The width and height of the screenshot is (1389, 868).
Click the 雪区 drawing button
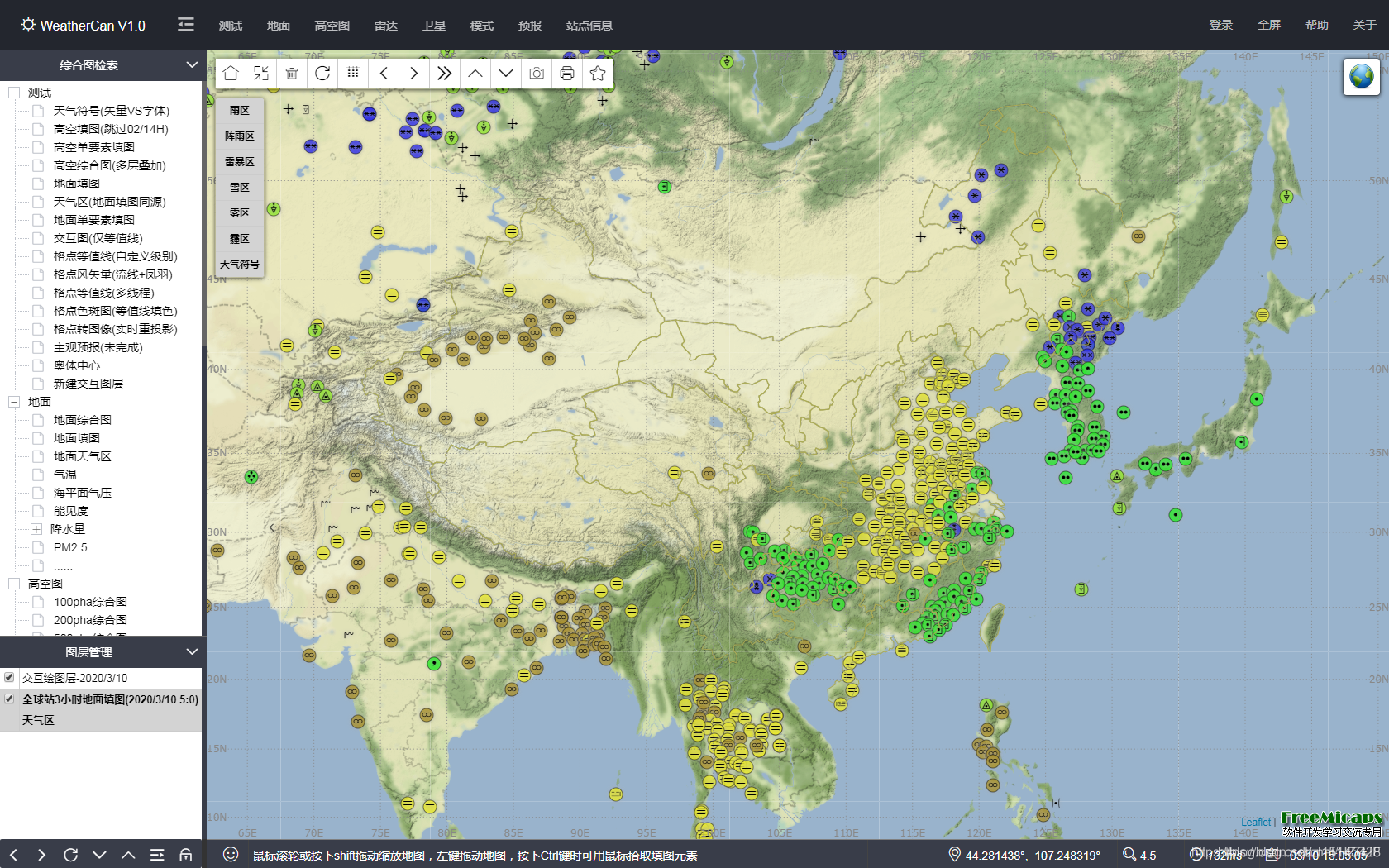pyautogui.click(x=240, y=188)
